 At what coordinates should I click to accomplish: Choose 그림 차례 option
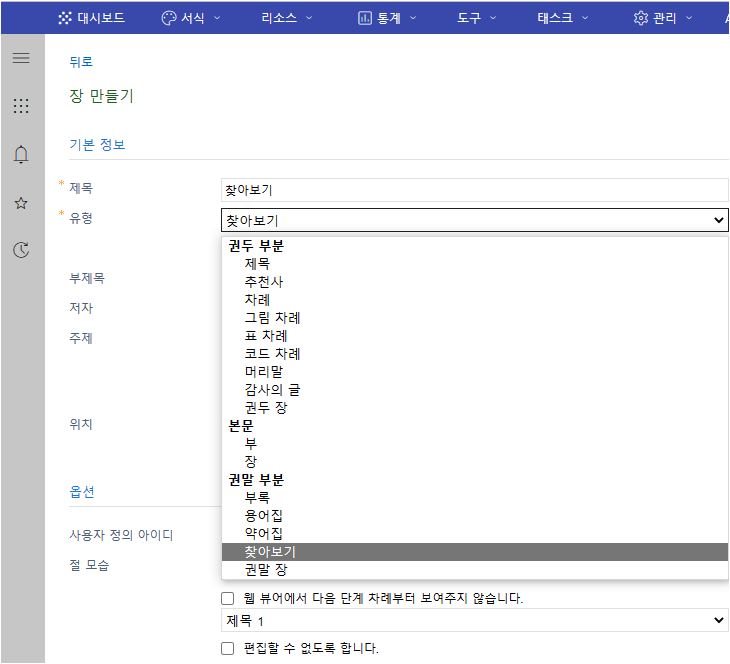coord(475,318)
